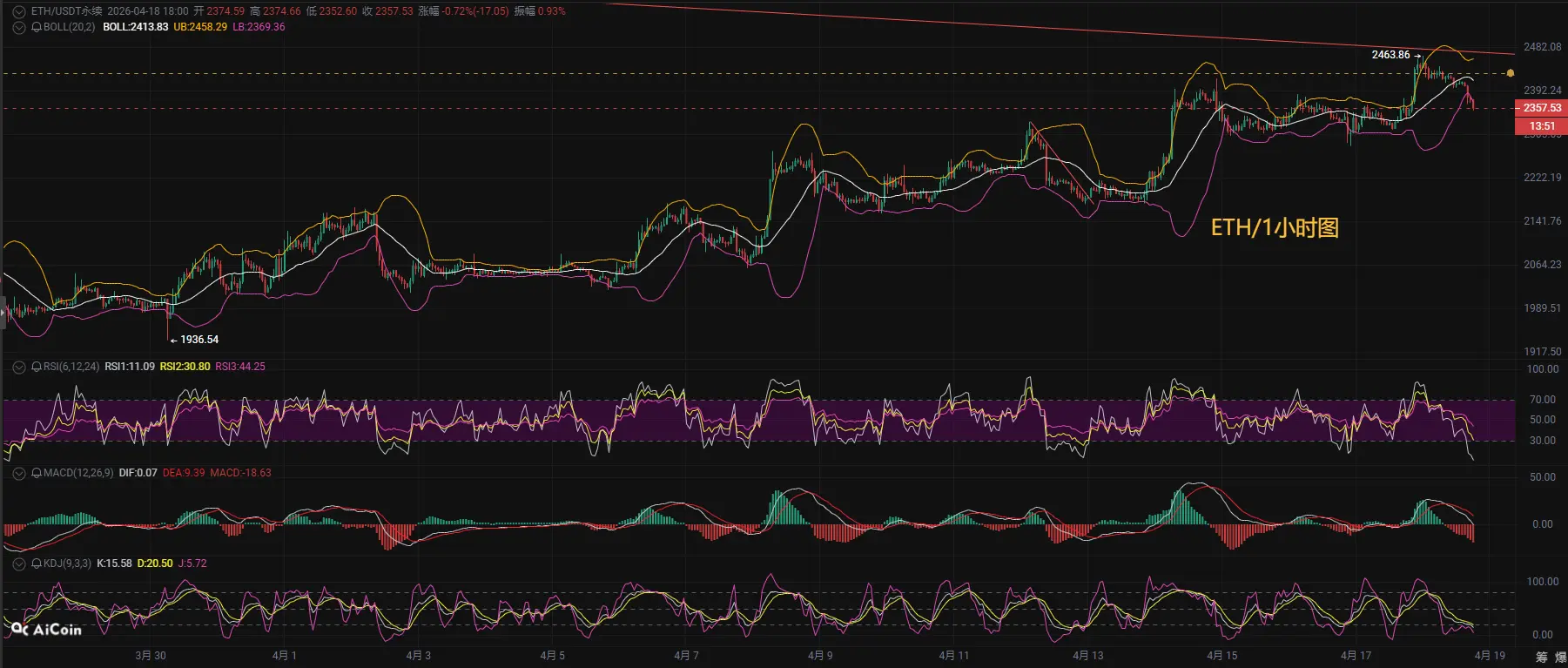
Task: Set an alert with the MACD bell icon
Action: tap(37, 473)
